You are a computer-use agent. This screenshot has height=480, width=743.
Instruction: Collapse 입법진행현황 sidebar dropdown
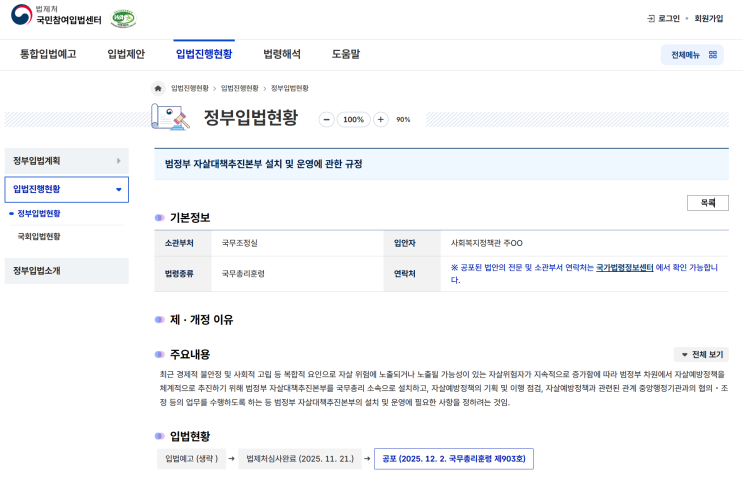tap(66, 189)
